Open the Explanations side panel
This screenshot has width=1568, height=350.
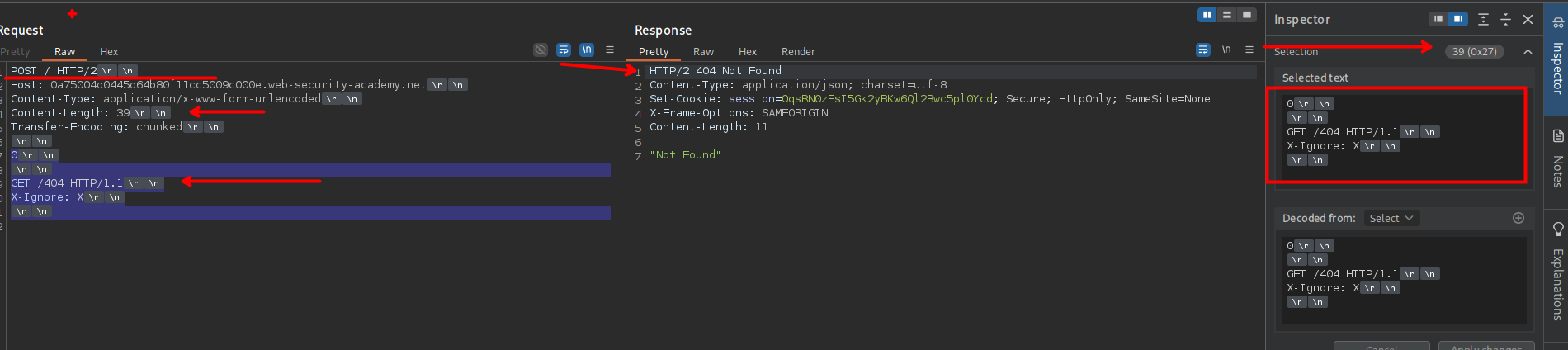coord(1557,272)
